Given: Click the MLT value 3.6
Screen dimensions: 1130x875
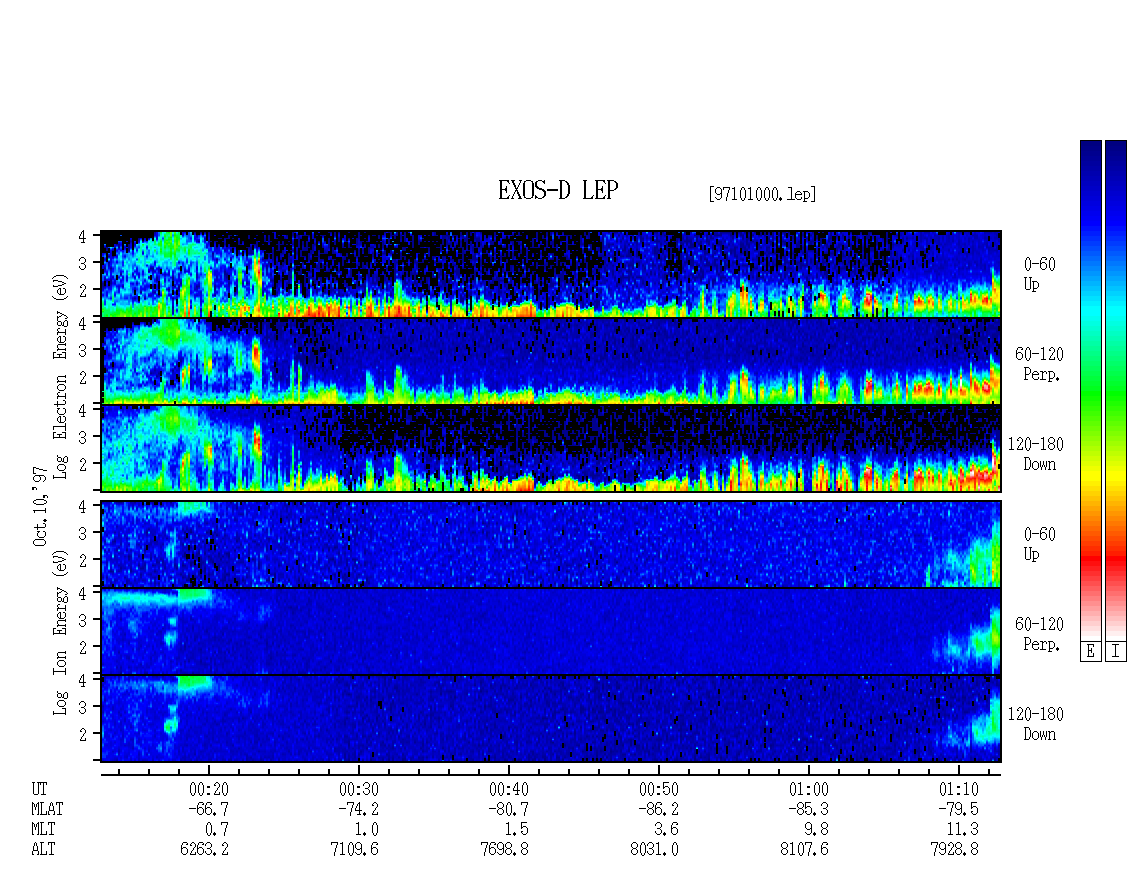Looking at the screenshot, I should [x=666, y=830].
